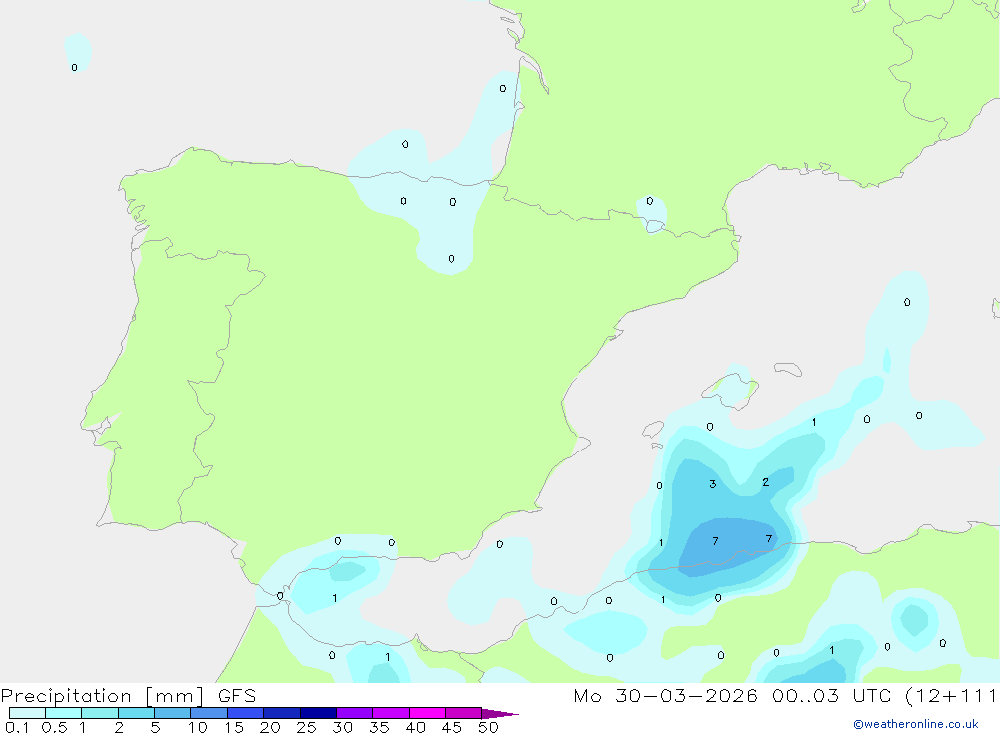Pick the 2–5 mm legend color swatch
The height and width of the screenshot is (733, 1000).
click(136, 713)
